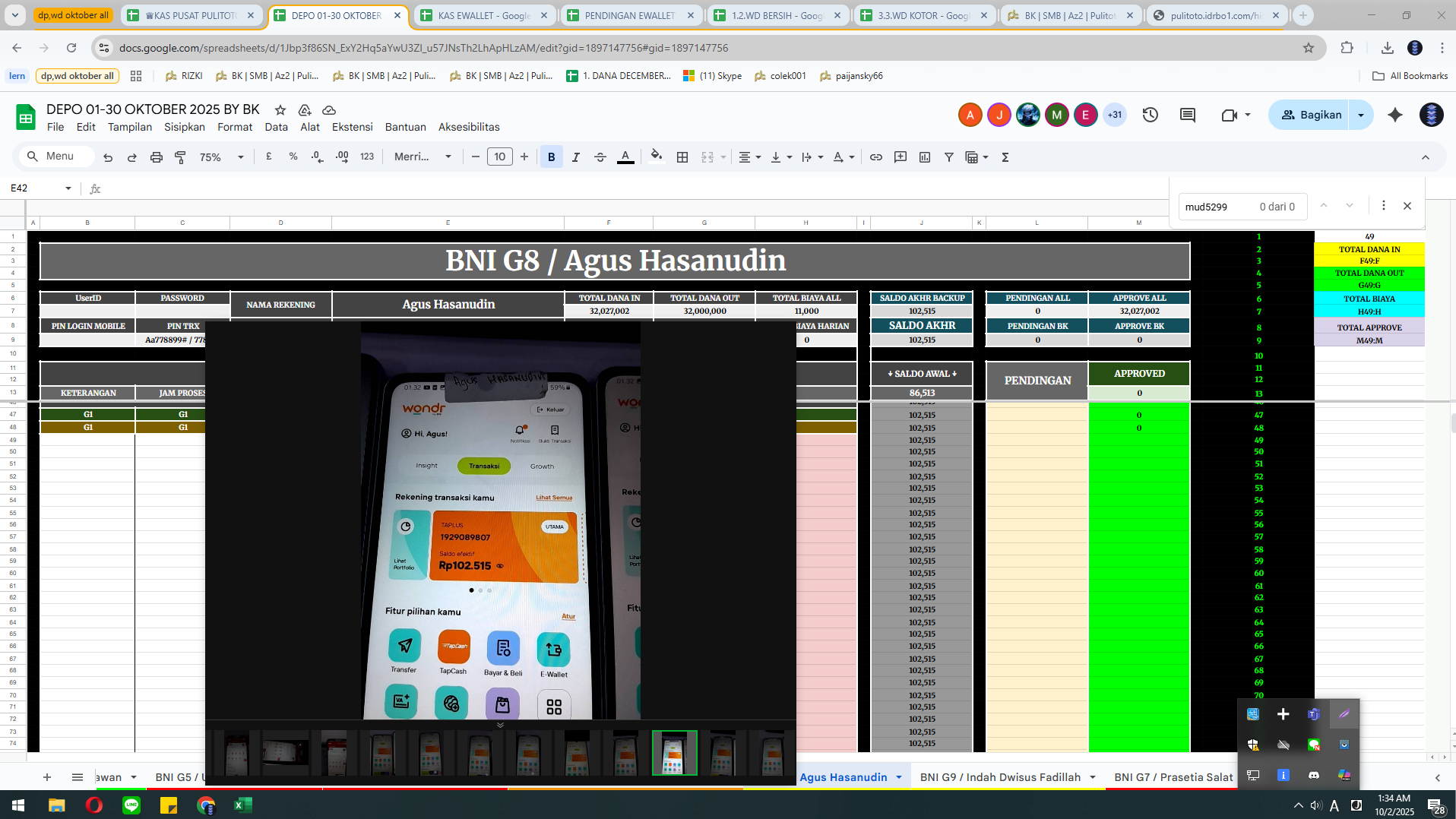This screenshot has width=1456, height=819.
Task: Switch to KAS EWALLET browser tab
Action: click(484, 15)
